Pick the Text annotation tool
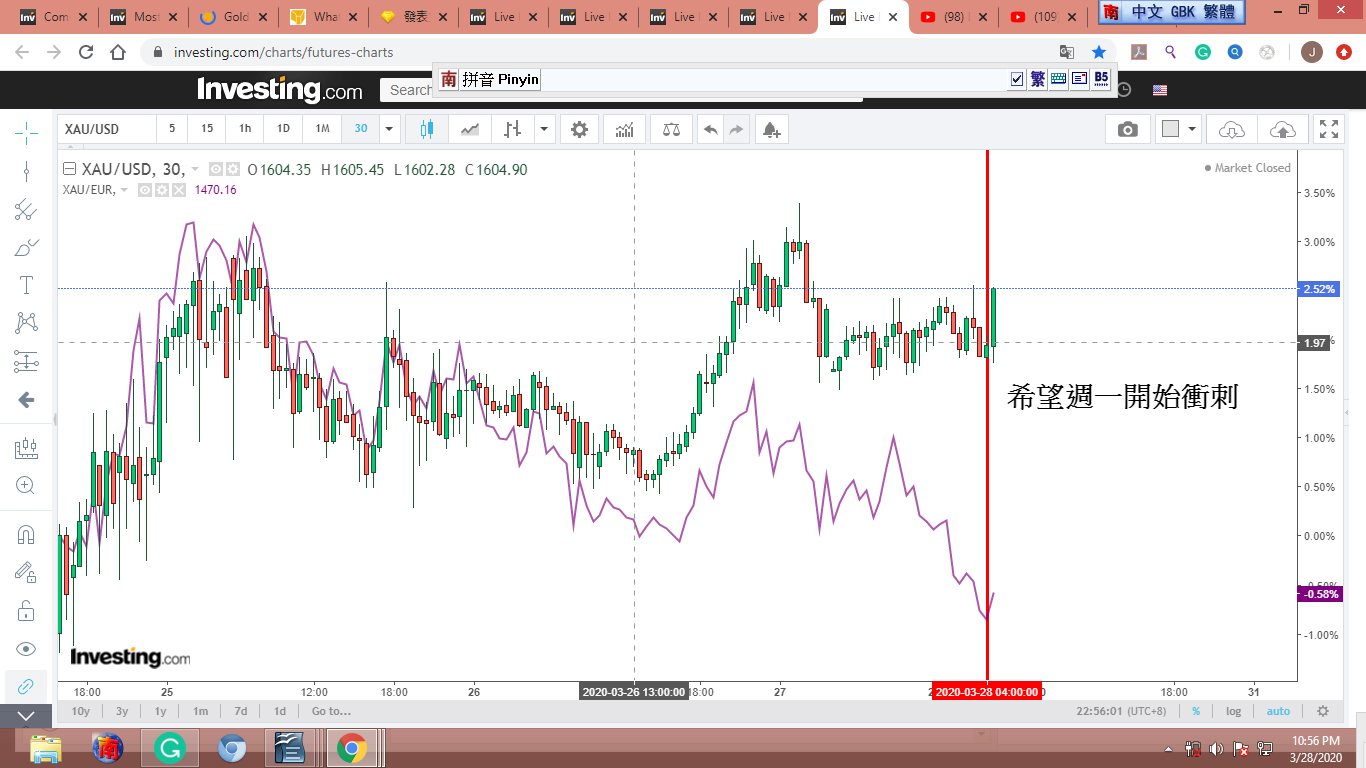1366x768 pixels. tap(26, 285)
